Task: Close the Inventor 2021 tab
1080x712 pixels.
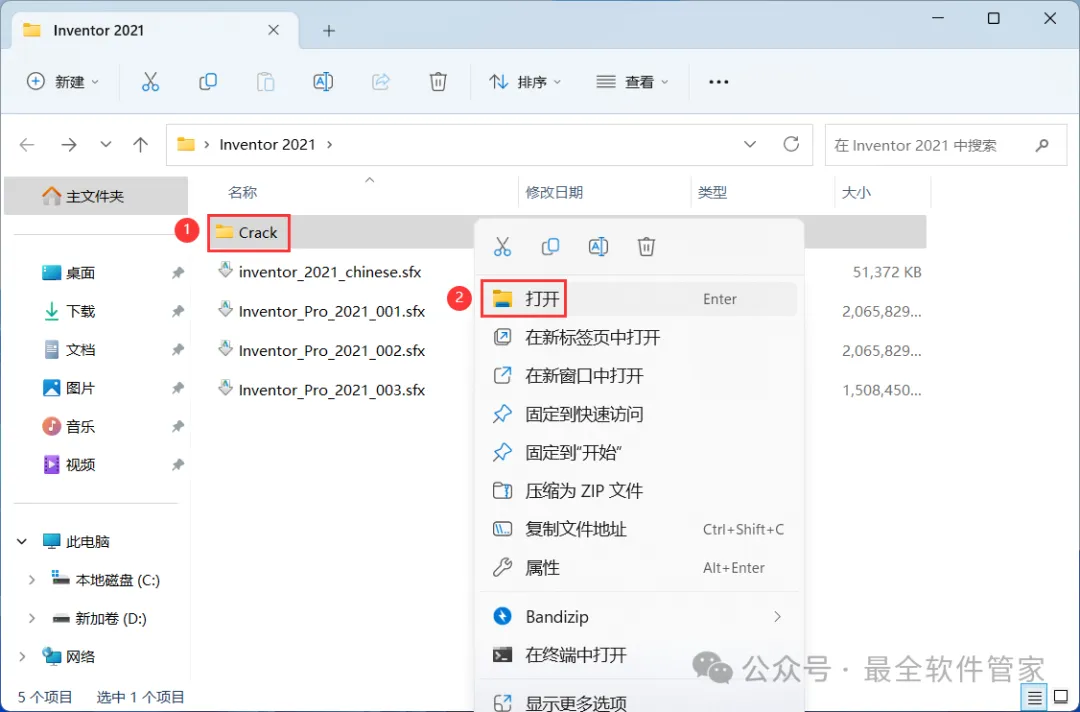Action: (273, 30)
